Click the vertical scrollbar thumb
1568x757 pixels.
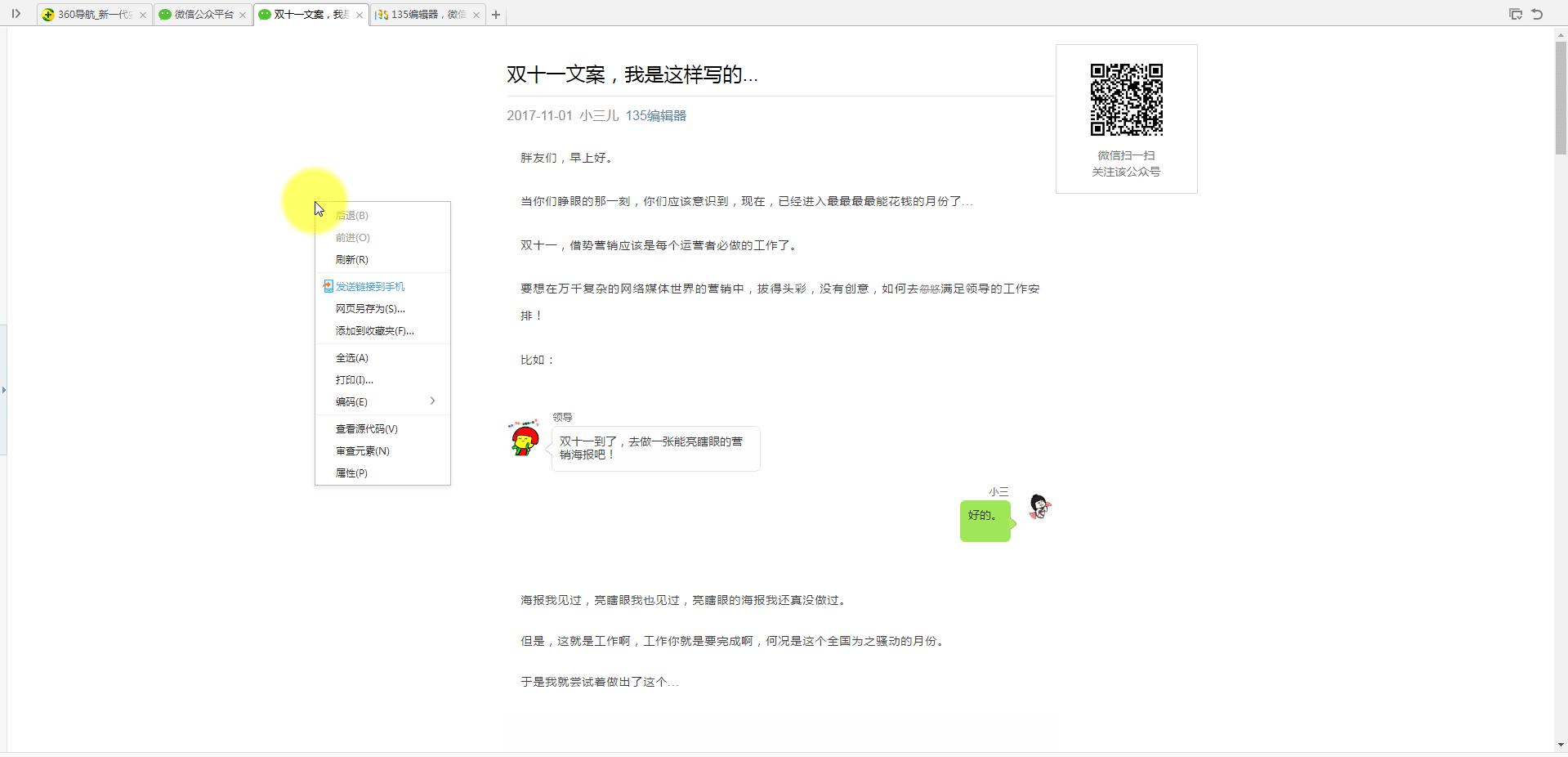[x=1561, y=98]
